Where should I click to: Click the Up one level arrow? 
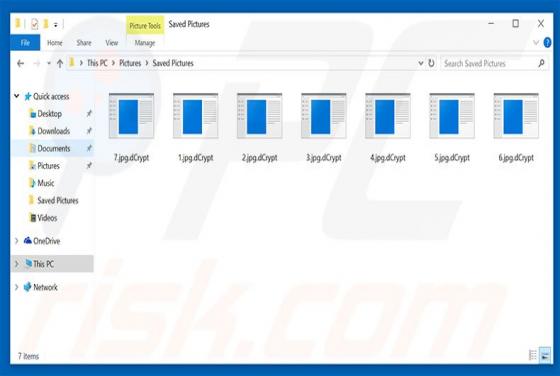coord(60,64)
